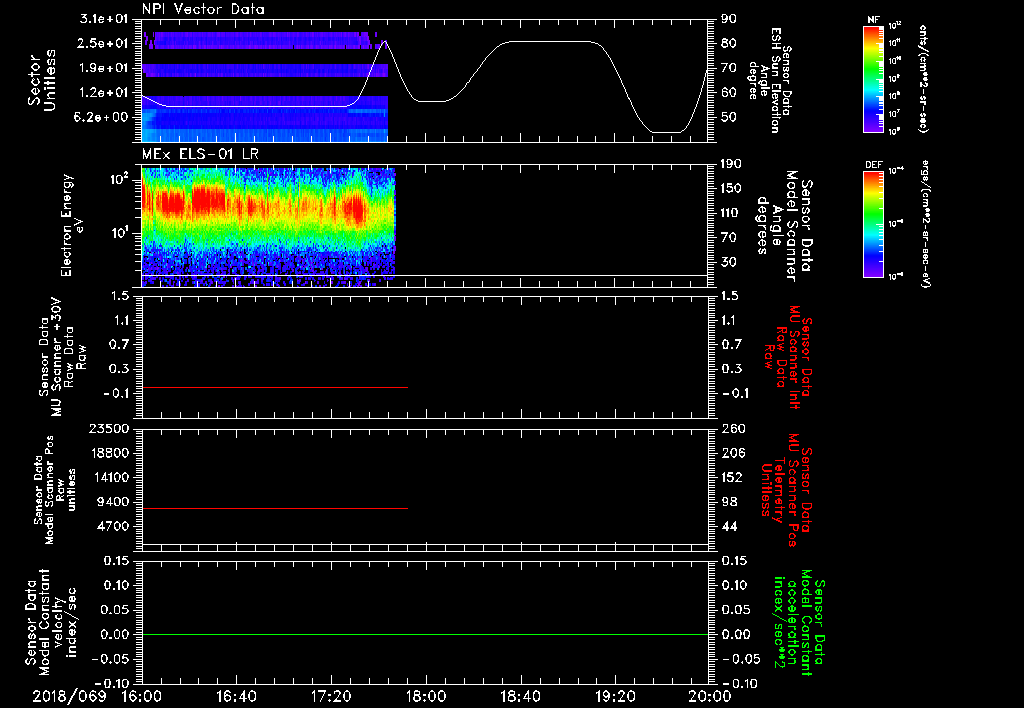Click the 260 telemetry tick label
Image resolution: width=1024 pixels, height=708 pixels.
pos(732,428)
